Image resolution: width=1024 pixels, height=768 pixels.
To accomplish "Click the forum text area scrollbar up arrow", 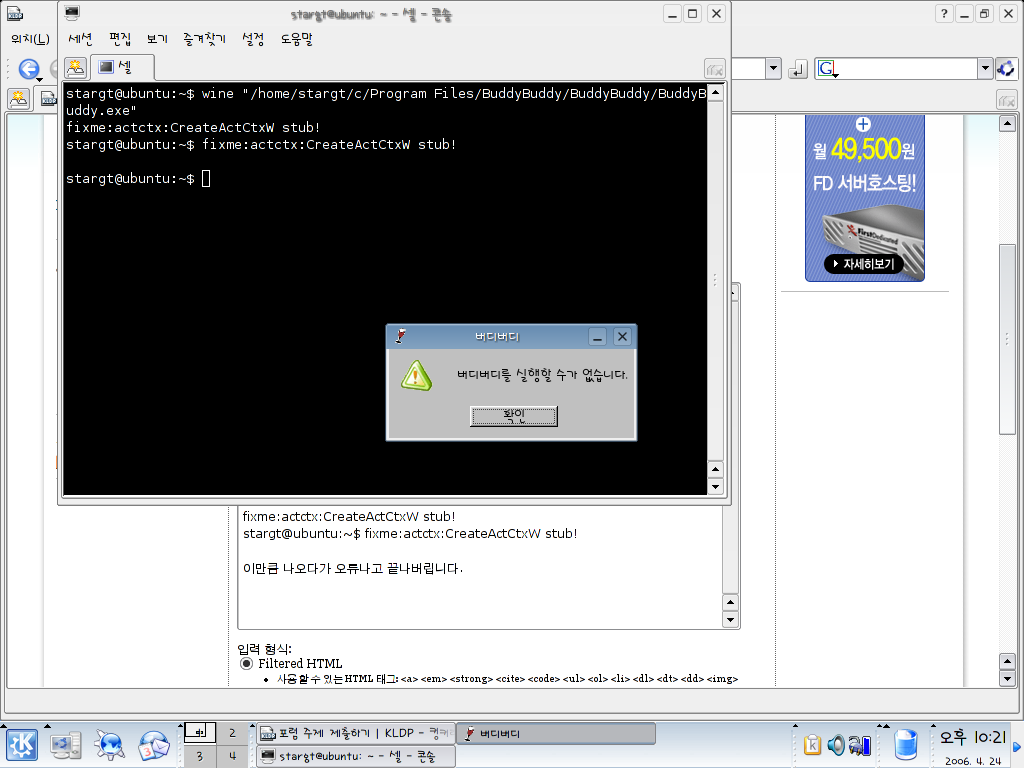I will (730, 602).
